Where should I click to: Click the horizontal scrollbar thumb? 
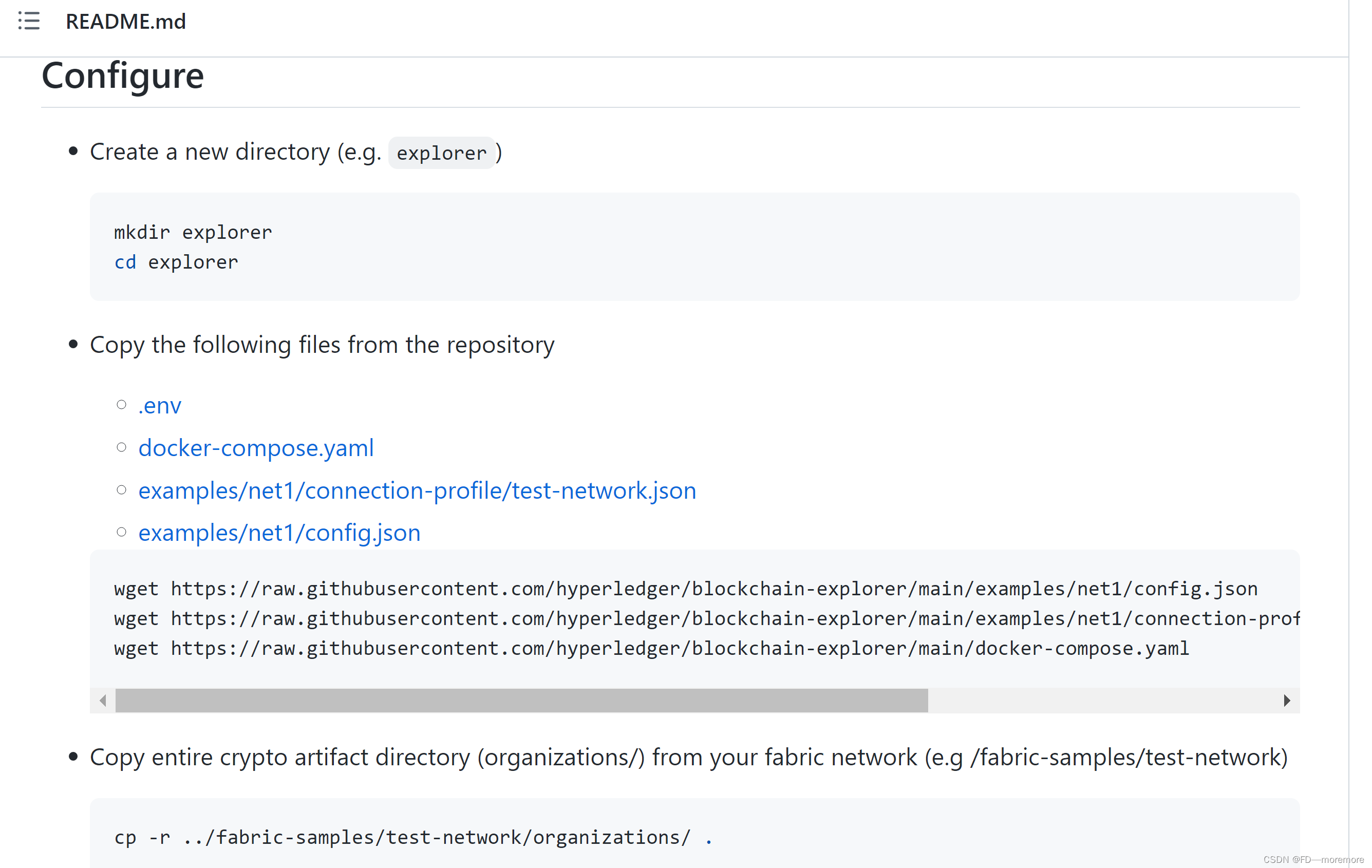521,700
